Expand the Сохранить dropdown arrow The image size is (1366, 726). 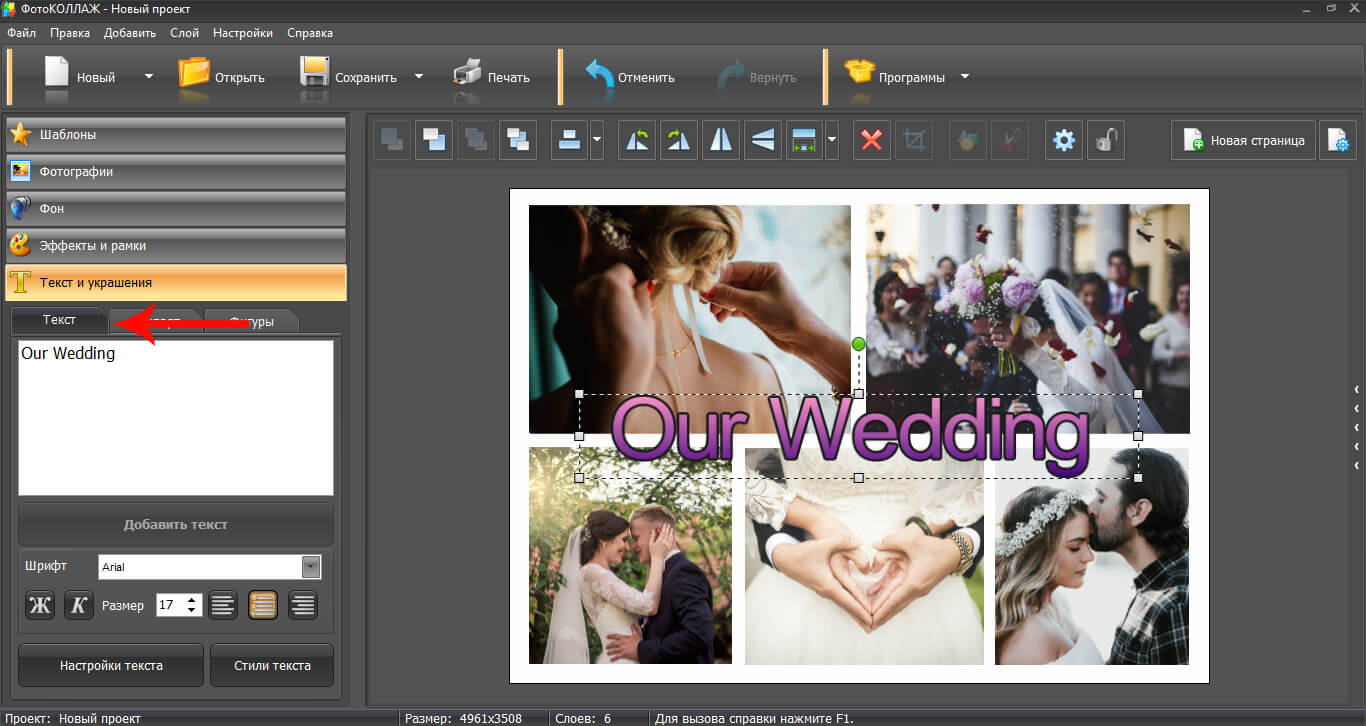(x=419, y=76)
